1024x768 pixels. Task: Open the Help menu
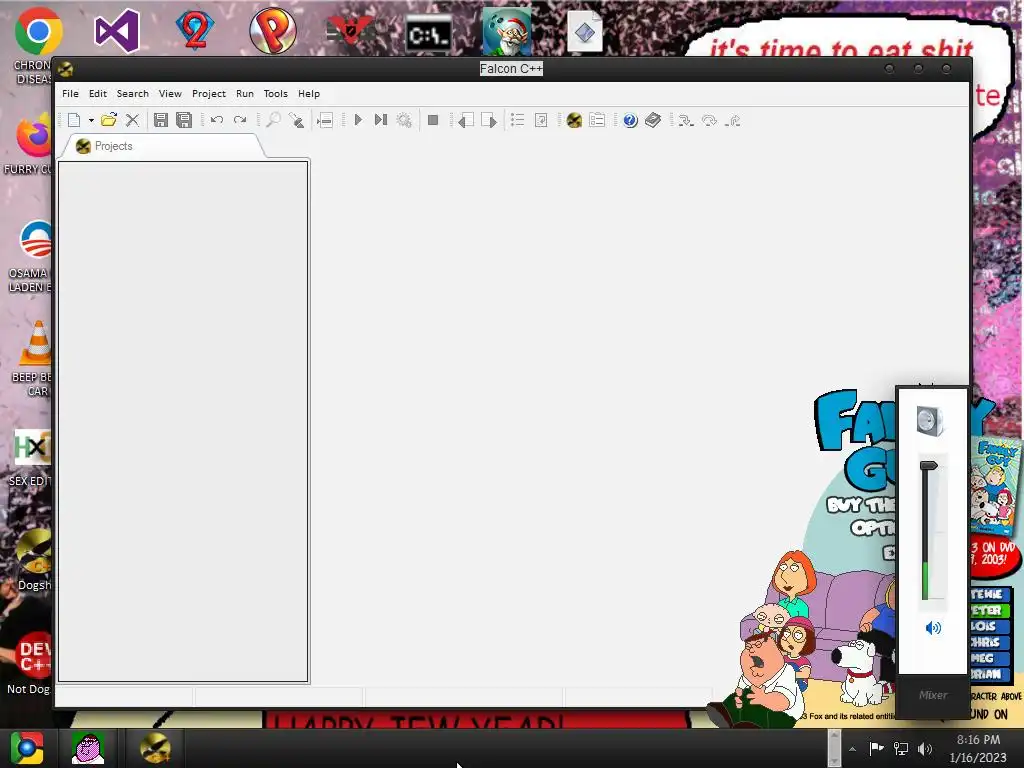click(x=309, y=93)
